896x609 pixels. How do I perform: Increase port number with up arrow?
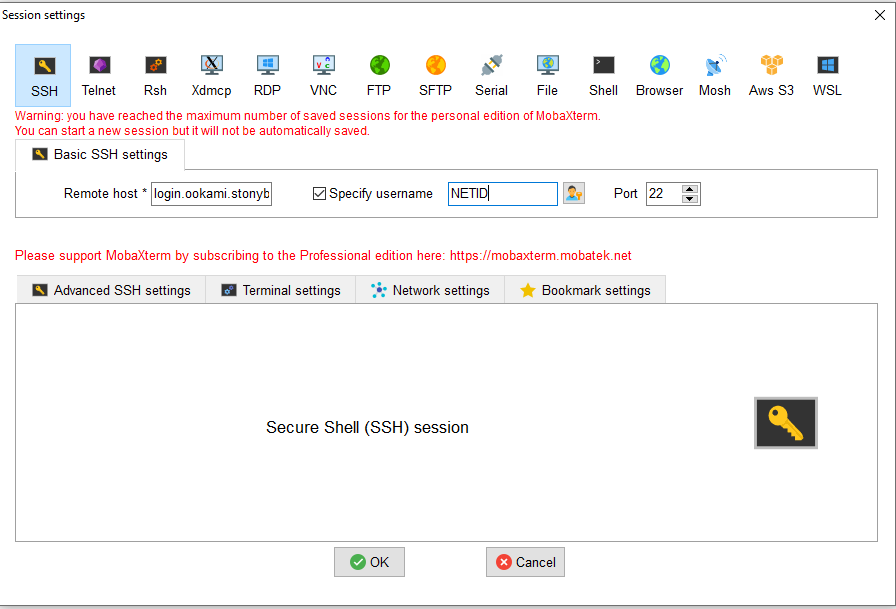pyautogui.click(x=690, y=189)
